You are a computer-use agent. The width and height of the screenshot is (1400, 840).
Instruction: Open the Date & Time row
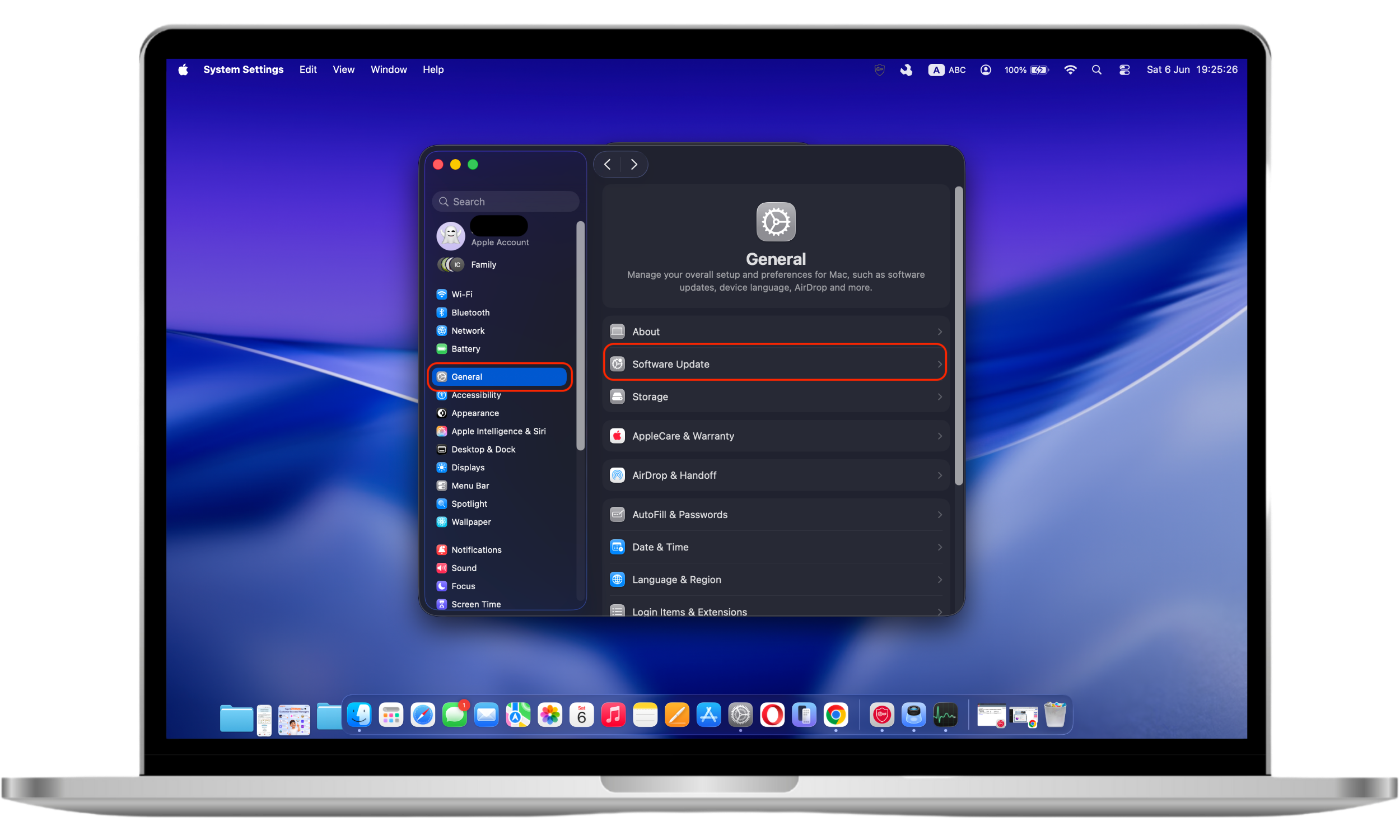[775, 547]
